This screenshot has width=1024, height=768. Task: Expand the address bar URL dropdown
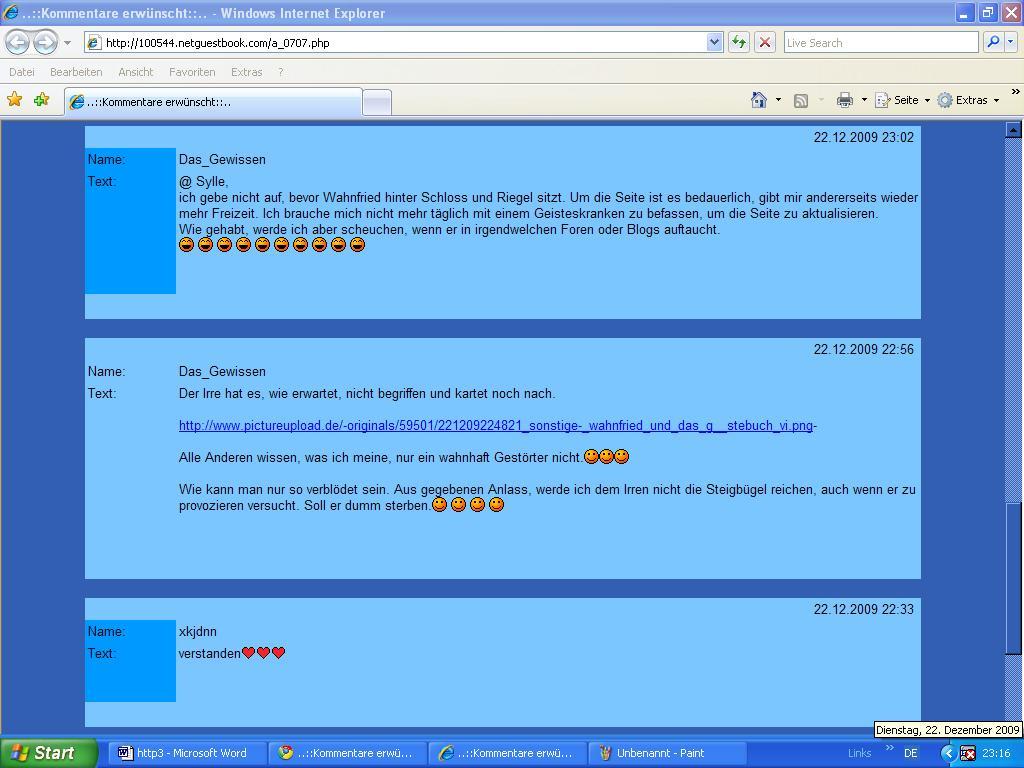(x=714, y=42)
